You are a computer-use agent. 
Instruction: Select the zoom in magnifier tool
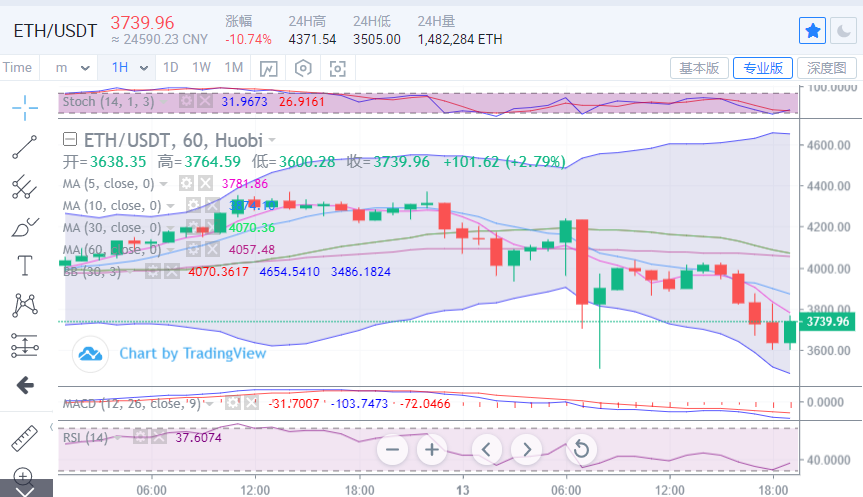coord(23,477)
